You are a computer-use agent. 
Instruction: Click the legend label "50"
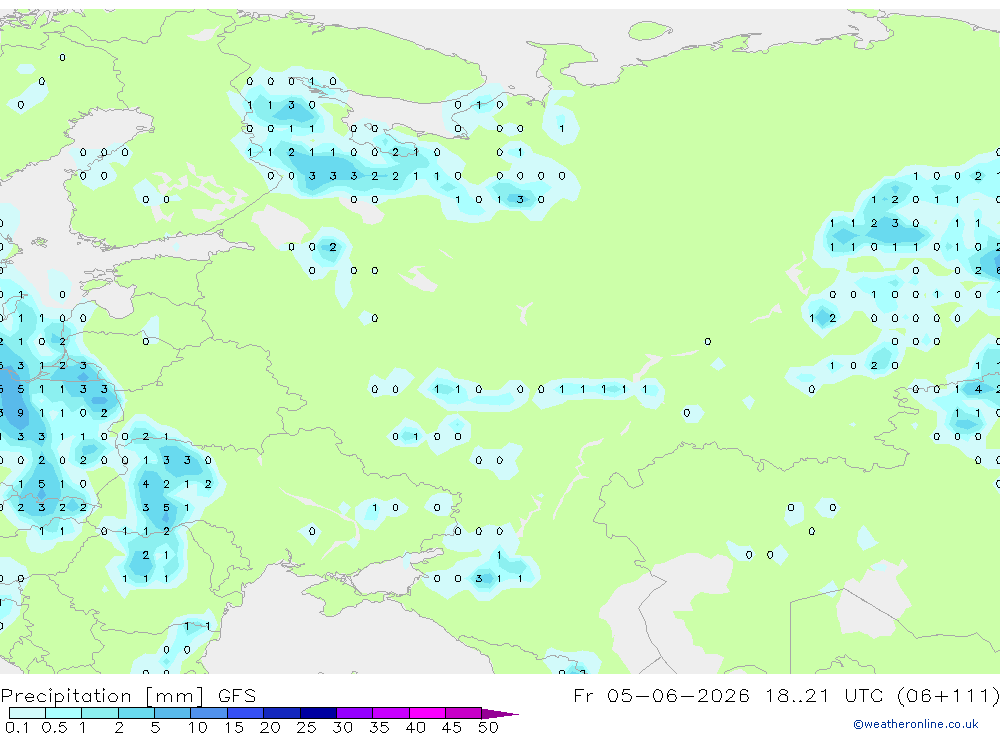pyautogui.click(x=488, y=727)
